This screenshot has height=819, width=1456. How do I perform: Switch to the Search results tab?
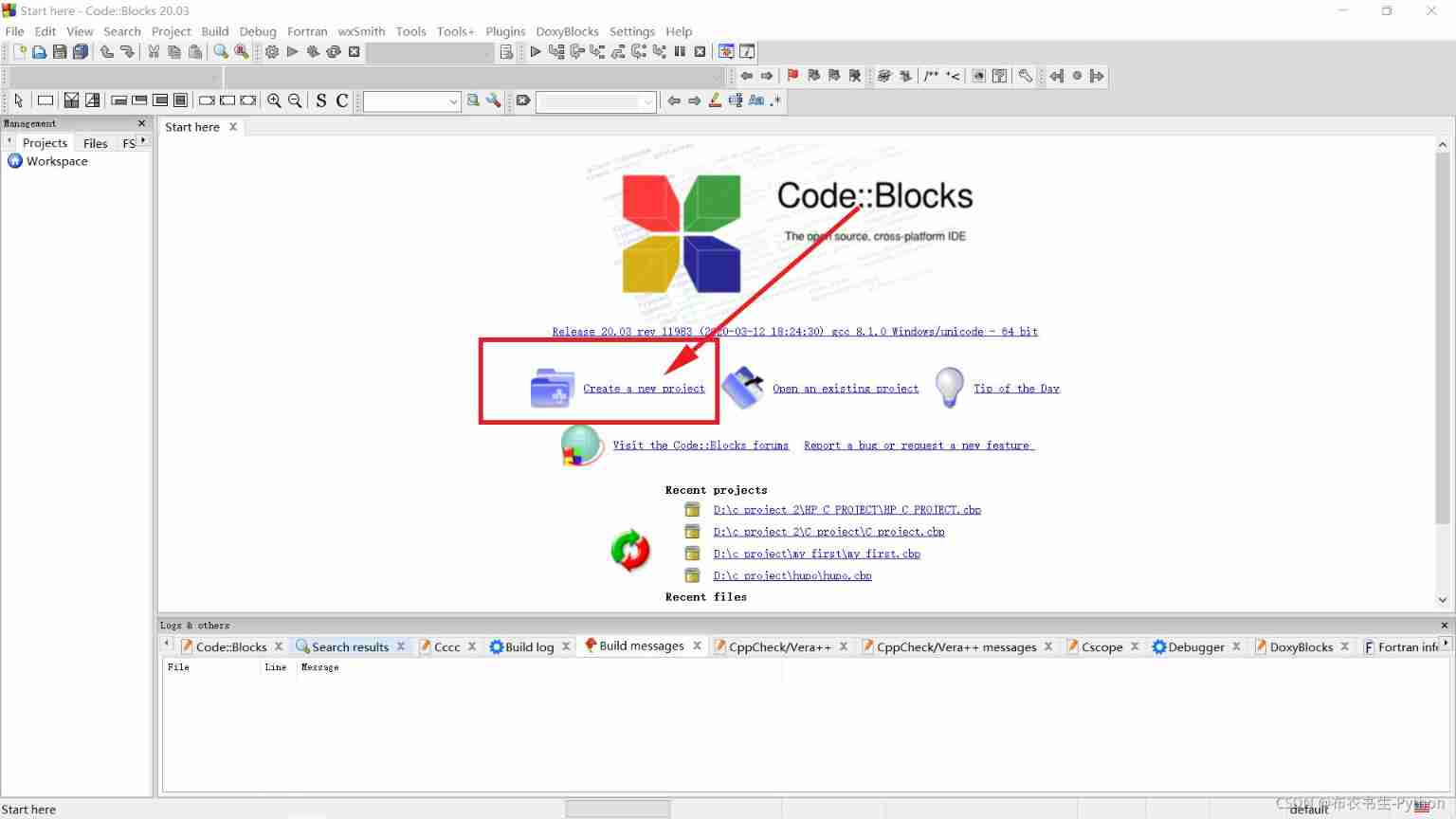[x=350, y=646]
